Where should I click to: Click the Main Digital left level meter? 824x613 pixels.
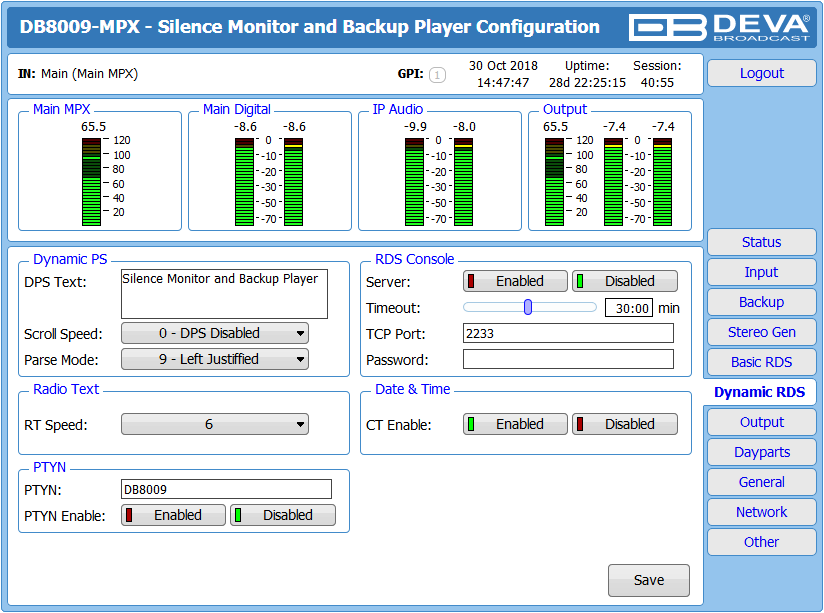pos(244,182)
